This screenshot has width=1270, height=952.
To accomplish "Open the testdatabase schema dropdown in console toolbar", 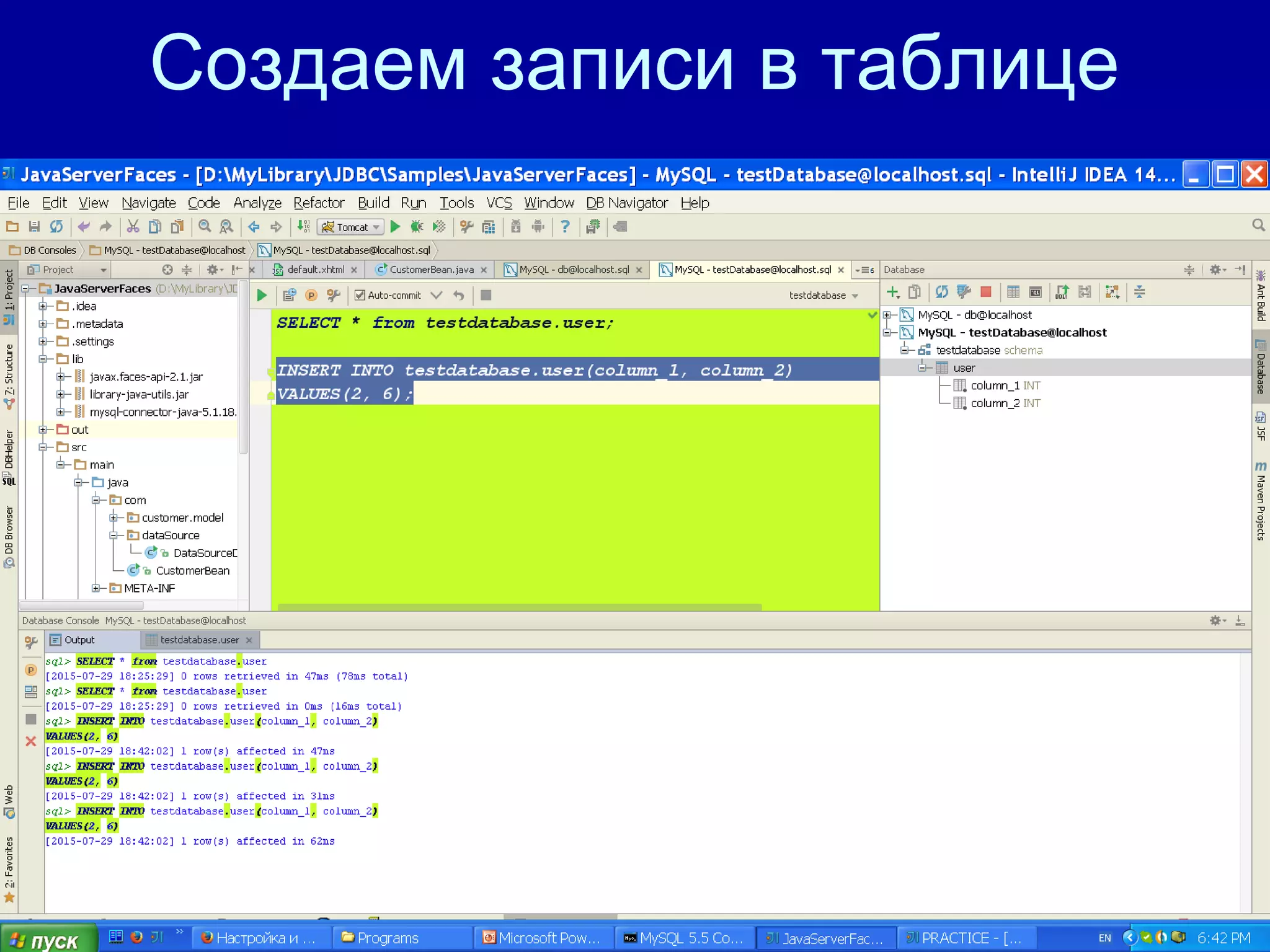I will 824,296.
